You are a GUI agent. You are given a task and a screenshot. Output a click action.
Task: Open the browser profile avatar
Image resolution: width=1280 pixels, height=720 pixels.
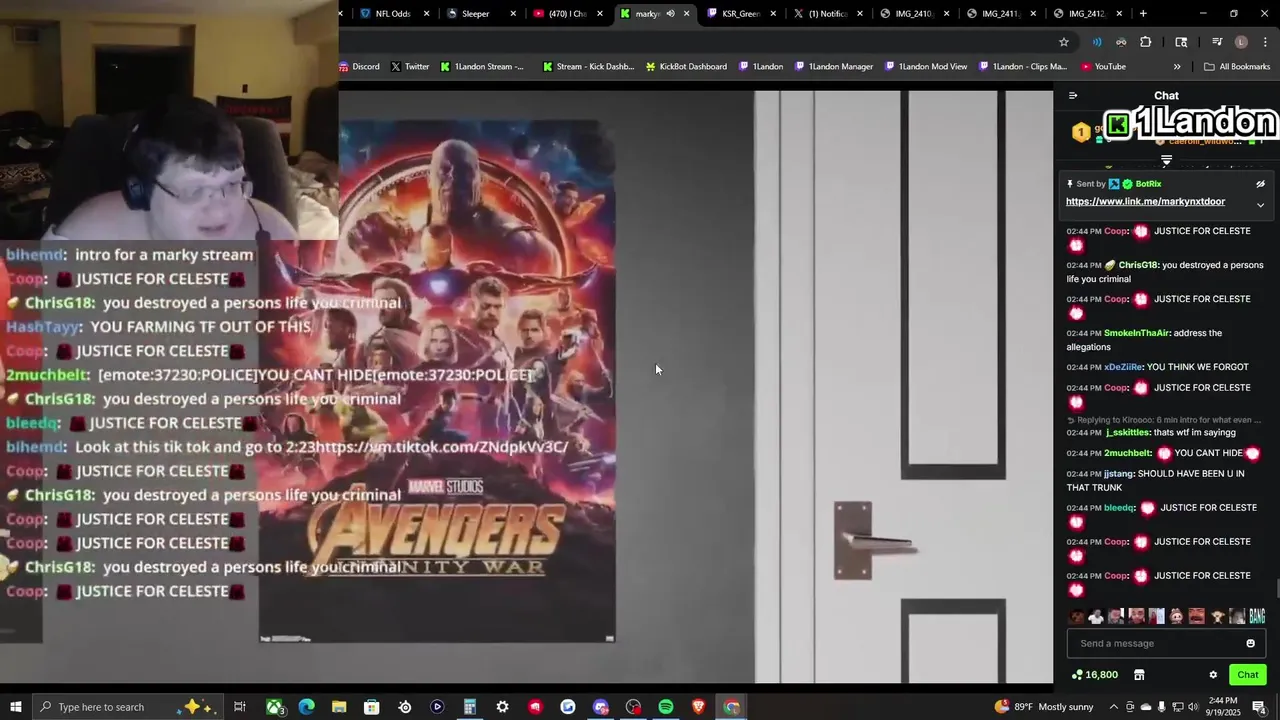1241,42
